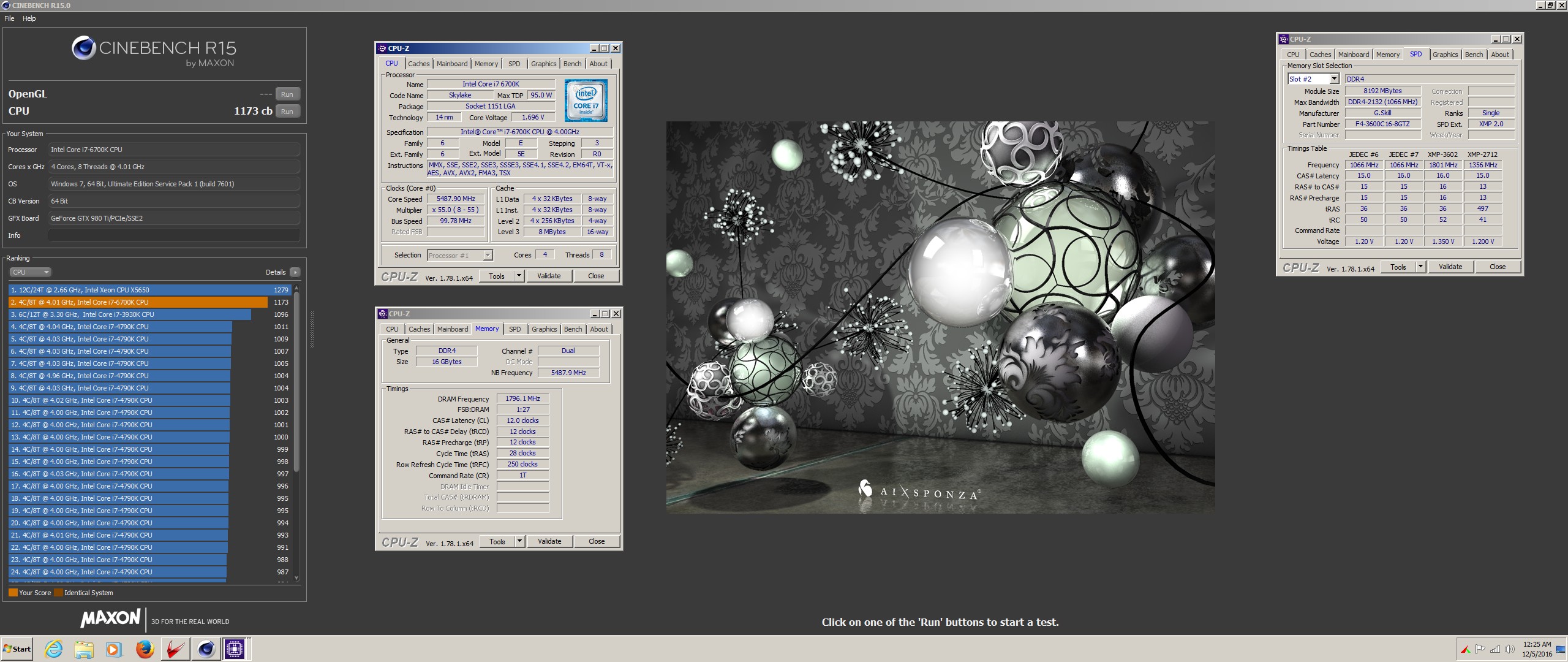Select highlighted ranking row i7-6700K CPU

150,302
